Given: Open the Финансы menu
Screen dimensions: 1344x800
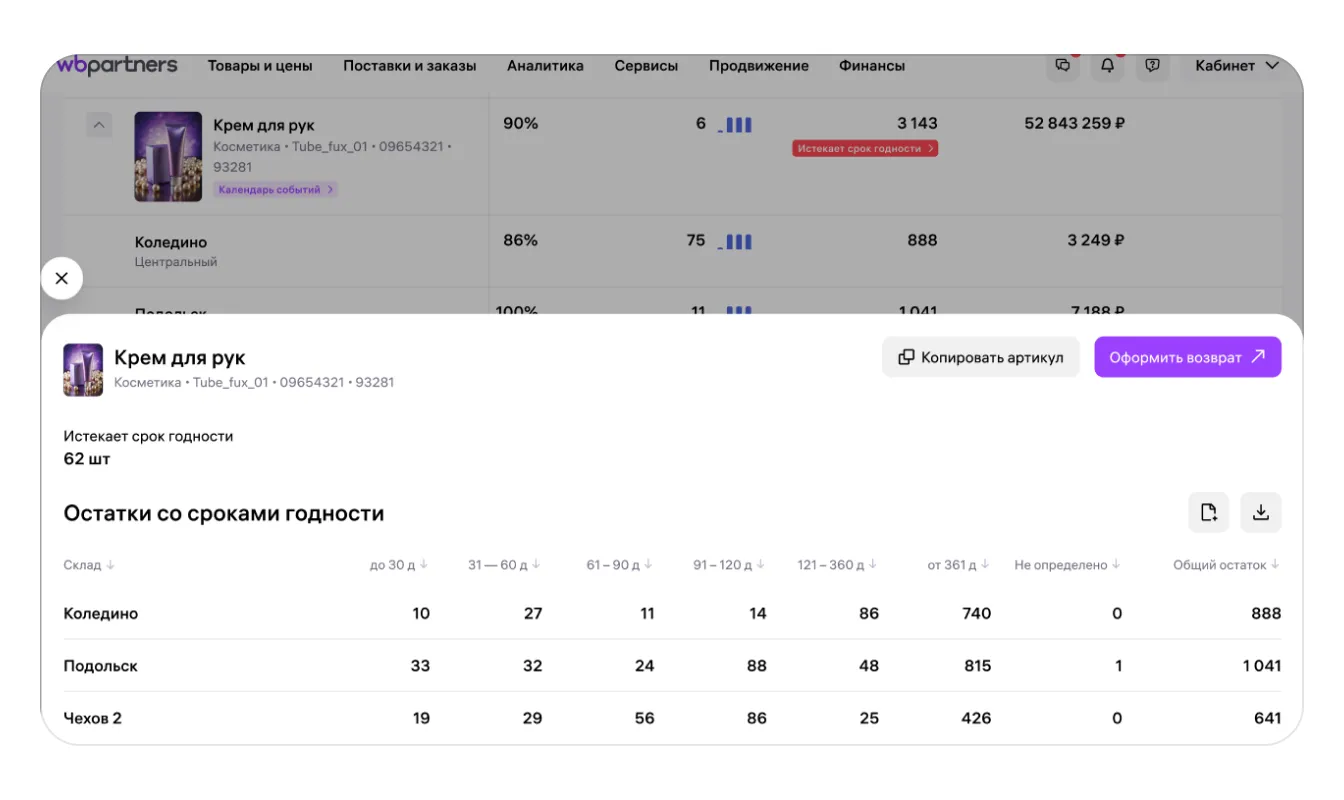Looking at the screenshot, I should [872, 66].
